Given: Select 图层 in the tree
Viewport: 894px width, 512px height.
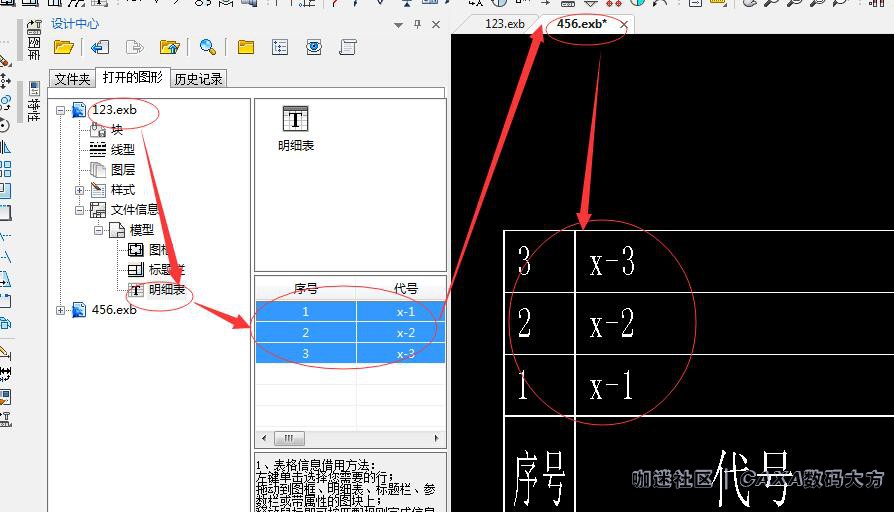Looking at the screenshot, I should pos(122,170).
